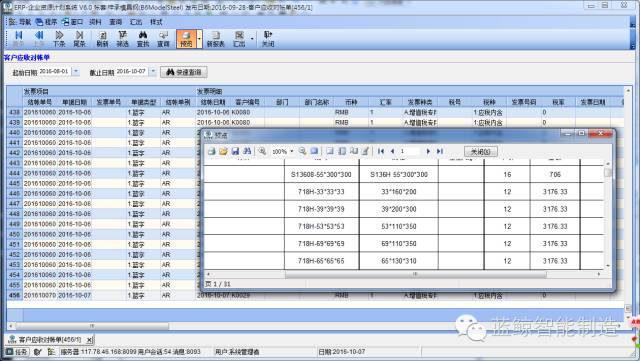Go to next page in preview window
Viewport: 640px width, 361px height.
click(x=428, y=151)
